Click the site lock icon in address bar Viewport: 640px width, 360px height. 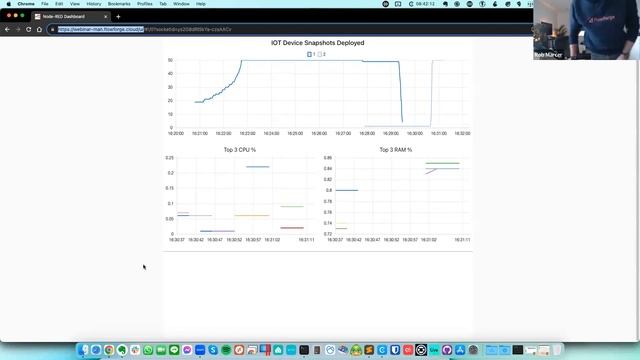(52, 29)
